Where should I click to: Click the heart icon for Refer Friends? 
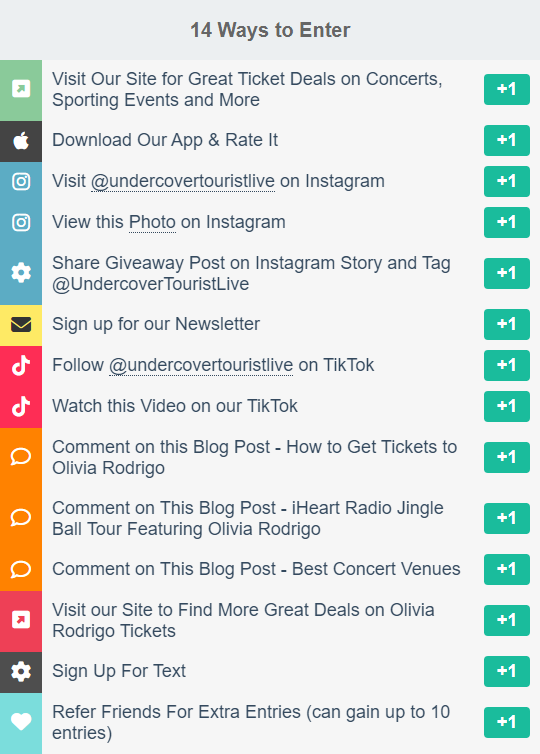[x=21, y=722]
